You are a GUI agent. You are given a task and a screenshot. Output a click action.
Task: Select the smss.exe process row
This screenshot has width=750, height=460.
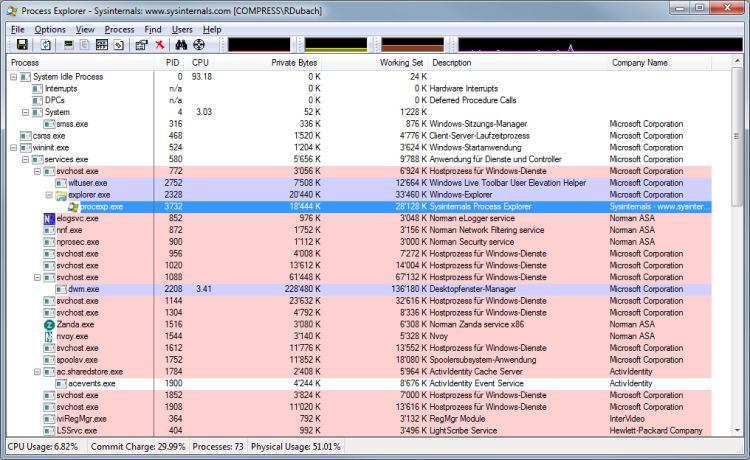359,124
